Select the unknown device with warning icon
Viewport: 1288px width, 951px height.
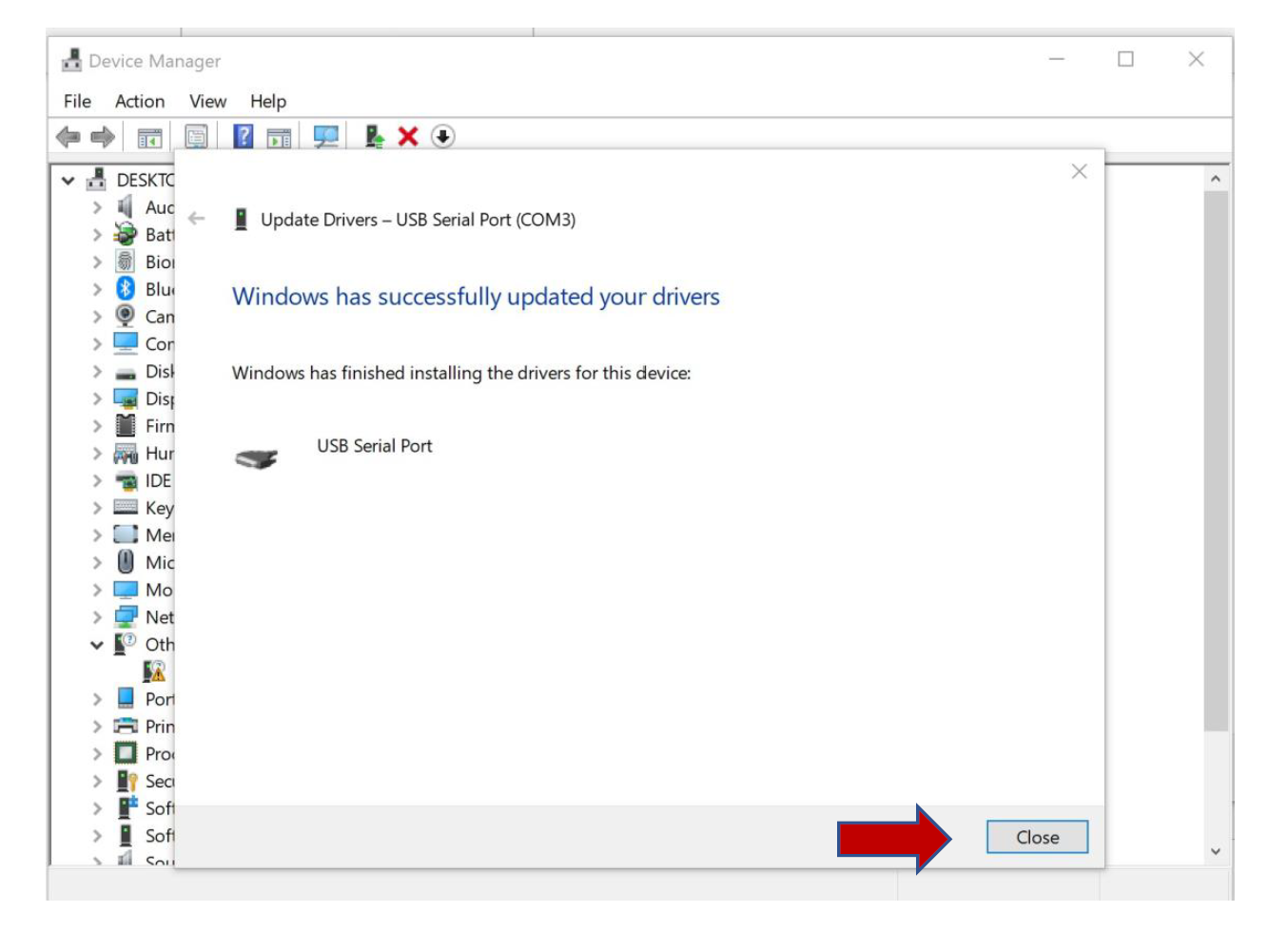154,671
